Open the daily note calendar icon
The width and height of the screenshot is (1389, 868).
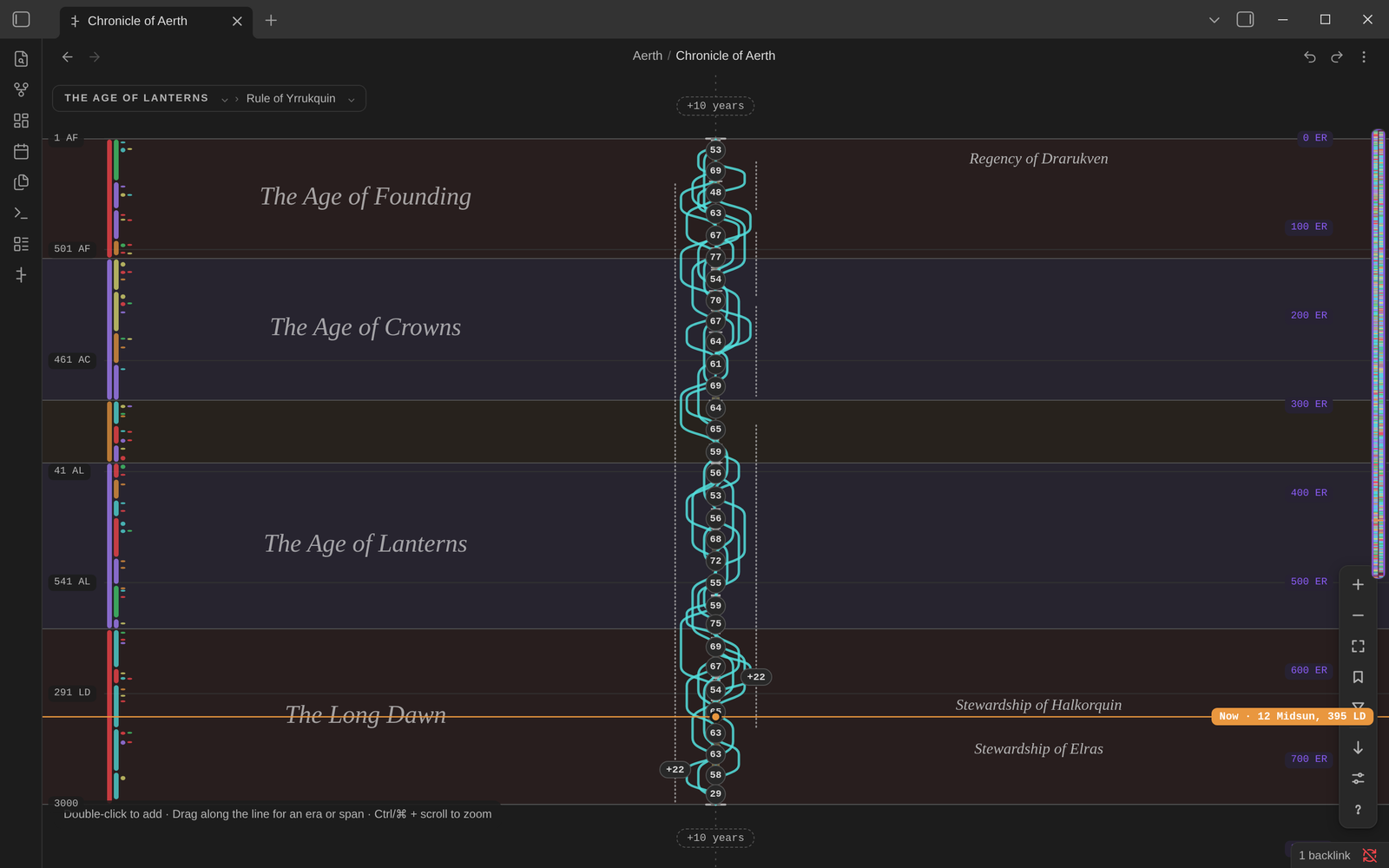[x=22, y=151]
